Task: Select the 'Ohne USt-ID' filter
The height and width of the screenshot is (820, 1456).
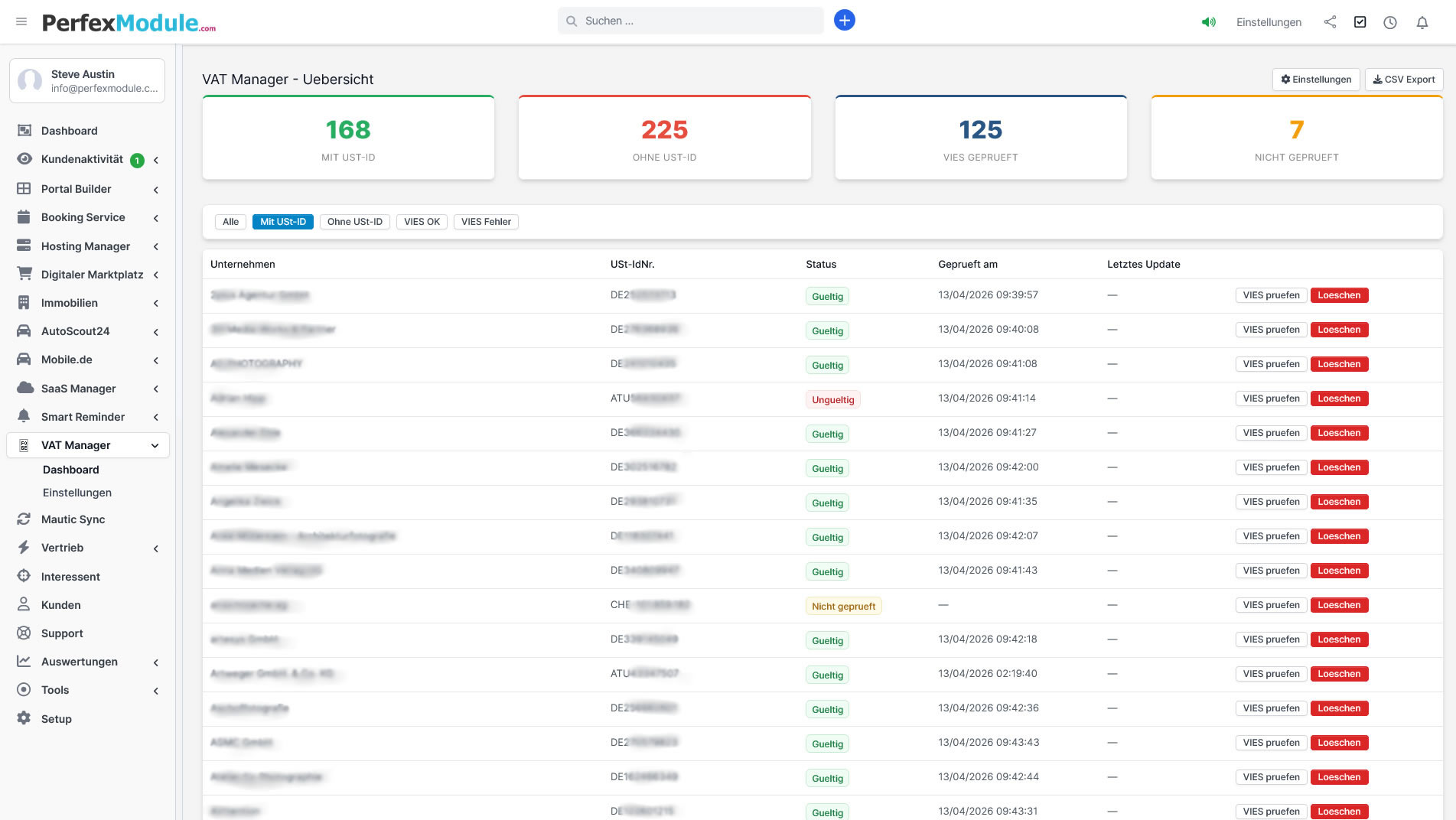Action: [354, 222]
